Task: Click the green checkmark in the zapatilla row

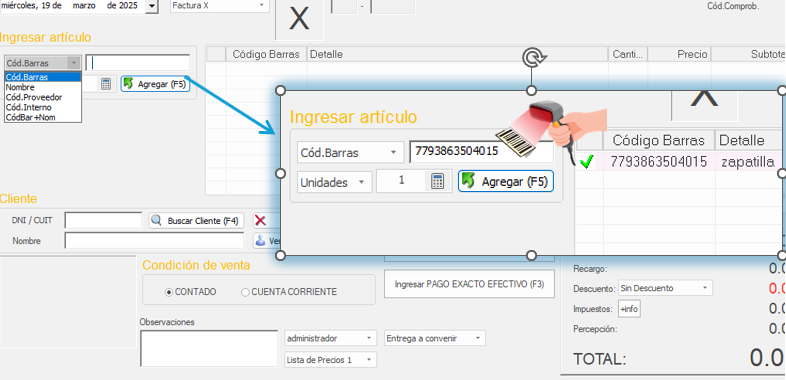Action: [586, 162]
